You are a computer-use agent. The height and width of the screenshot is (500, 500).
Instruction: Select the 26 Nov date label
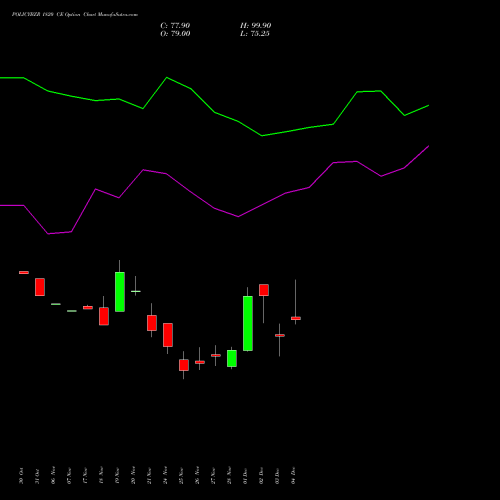pos(197,476)
